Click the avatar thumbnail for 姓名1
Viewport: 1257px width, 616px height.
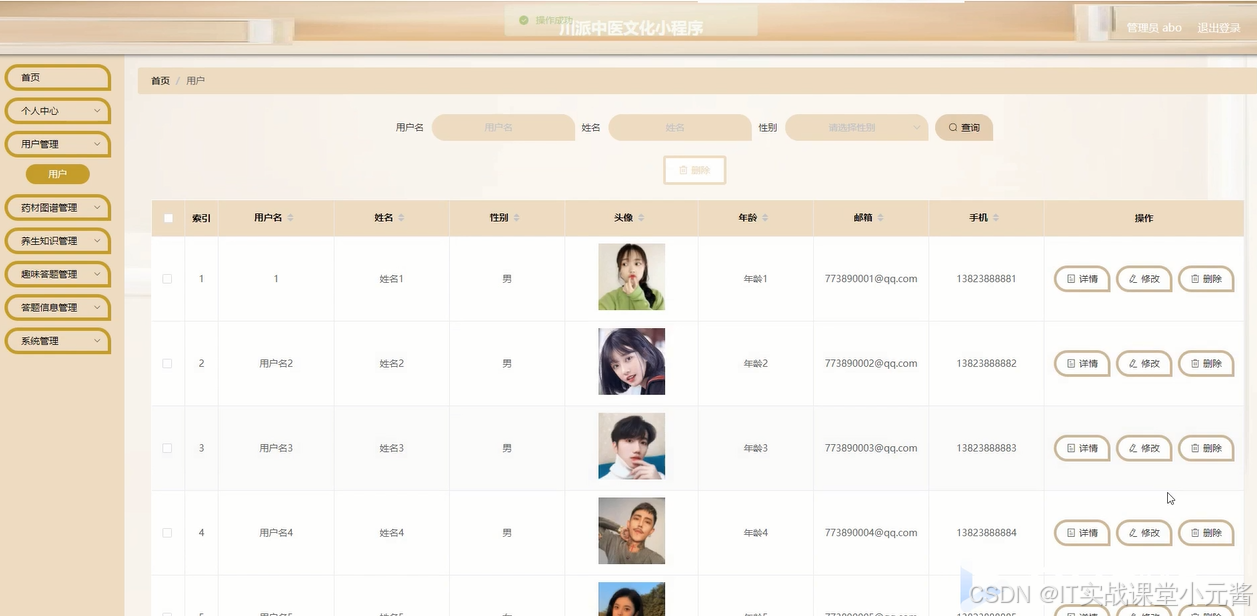[x=631, y=277]
